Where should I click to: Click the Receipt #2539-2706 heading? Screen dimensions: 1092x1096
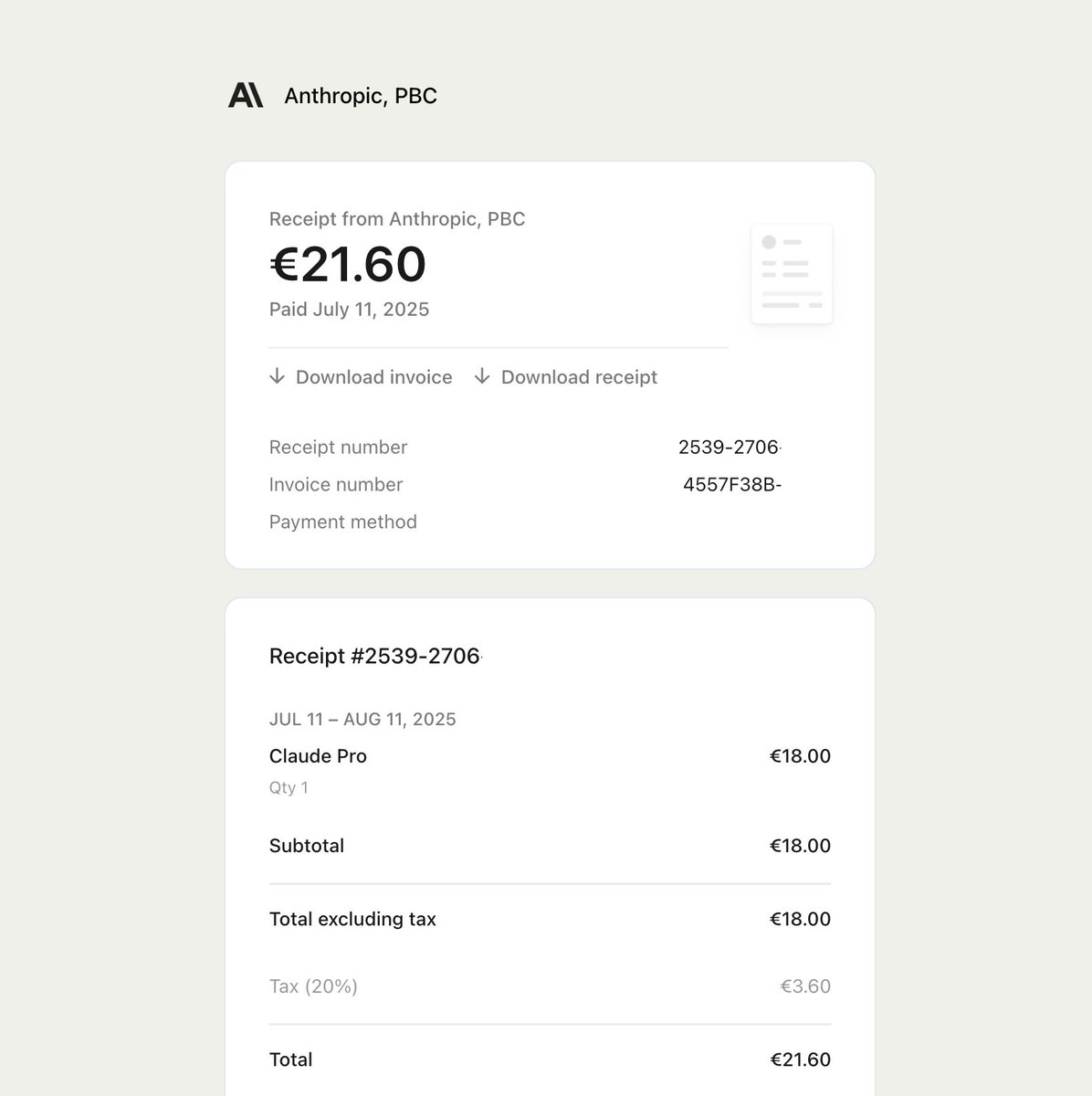pos(374,656)
